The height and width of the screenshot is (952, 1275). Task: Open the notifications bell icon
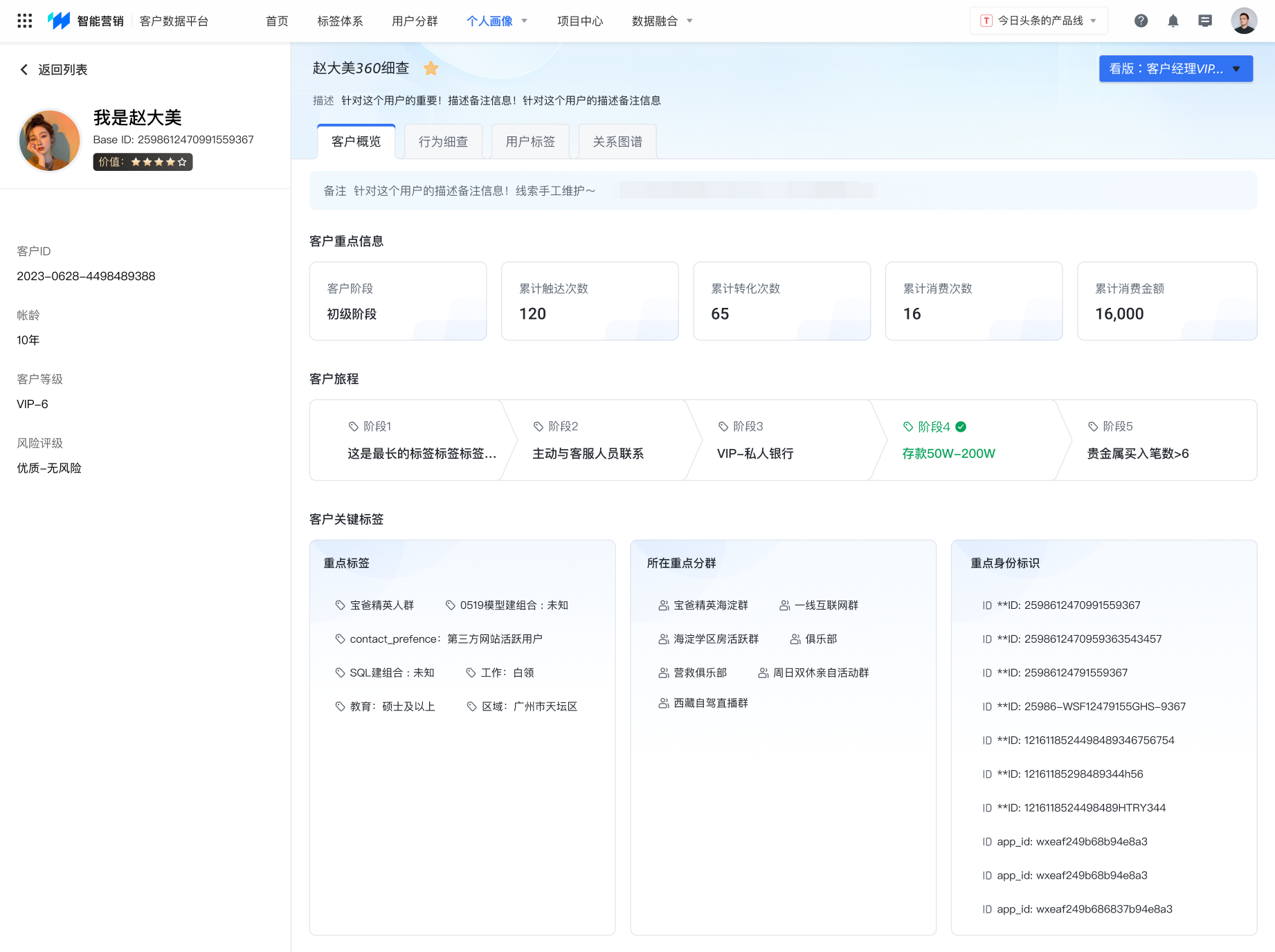(x=1173, y=21)
